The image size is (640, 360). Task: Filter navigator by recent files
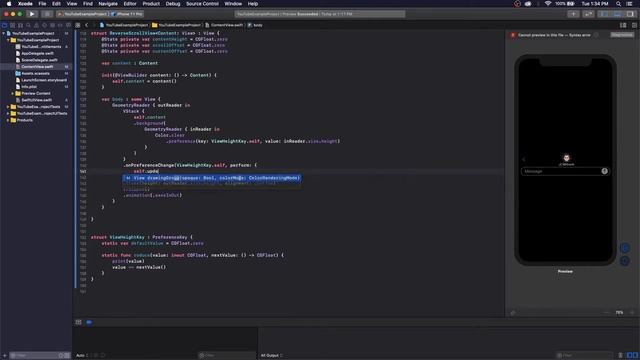point(61,356)
